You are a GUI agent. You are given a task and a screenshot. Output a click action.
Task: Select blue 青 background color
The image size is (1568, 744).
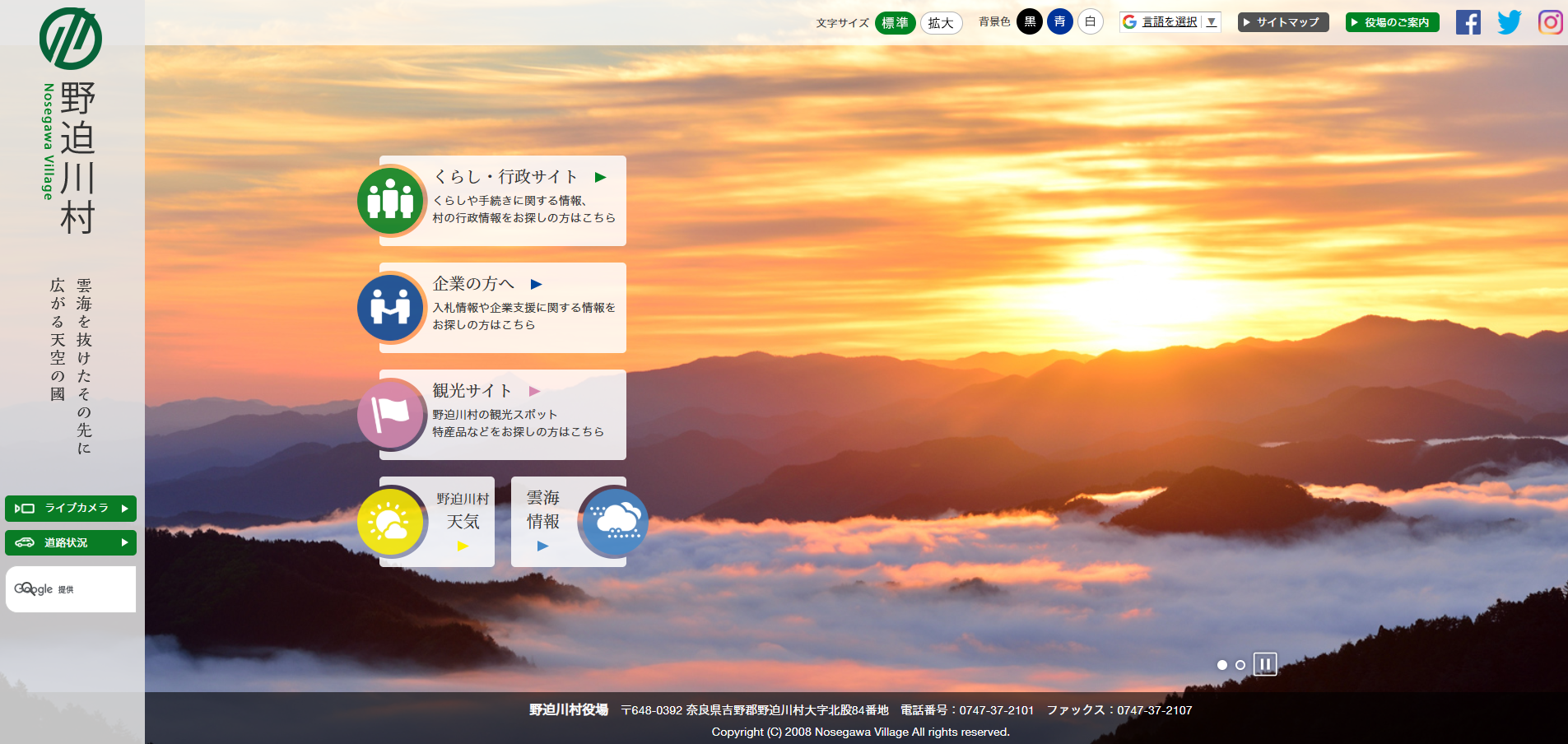coord(1060,21)
